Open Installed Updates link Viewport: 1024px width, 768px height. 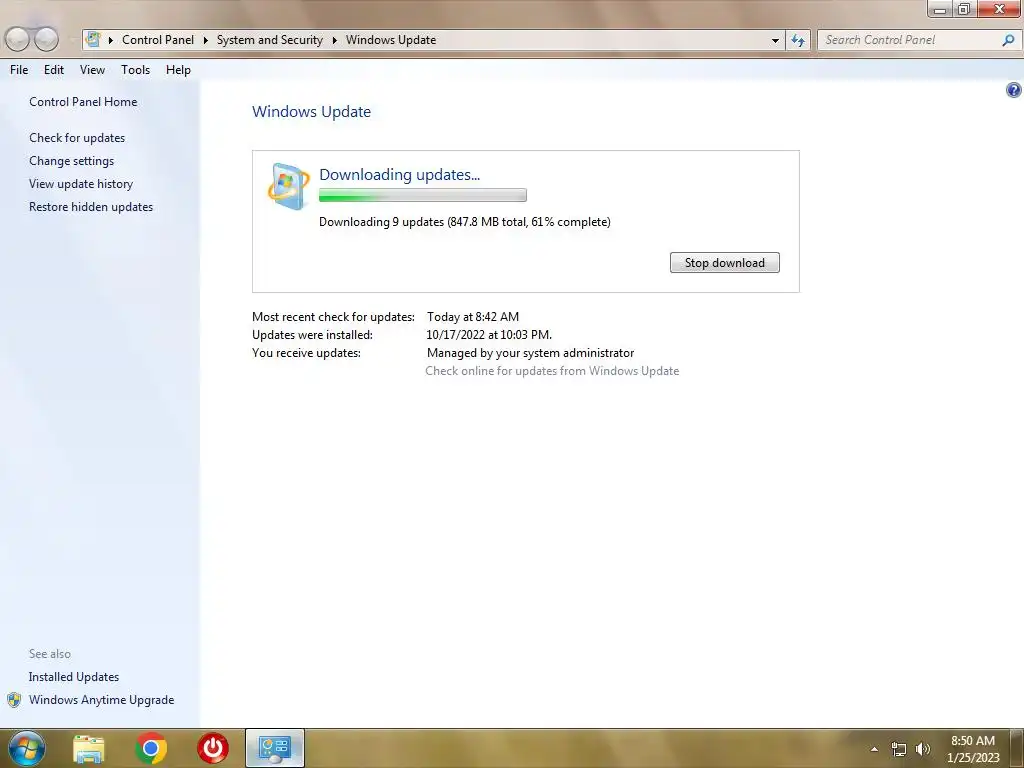coord(74,677)
